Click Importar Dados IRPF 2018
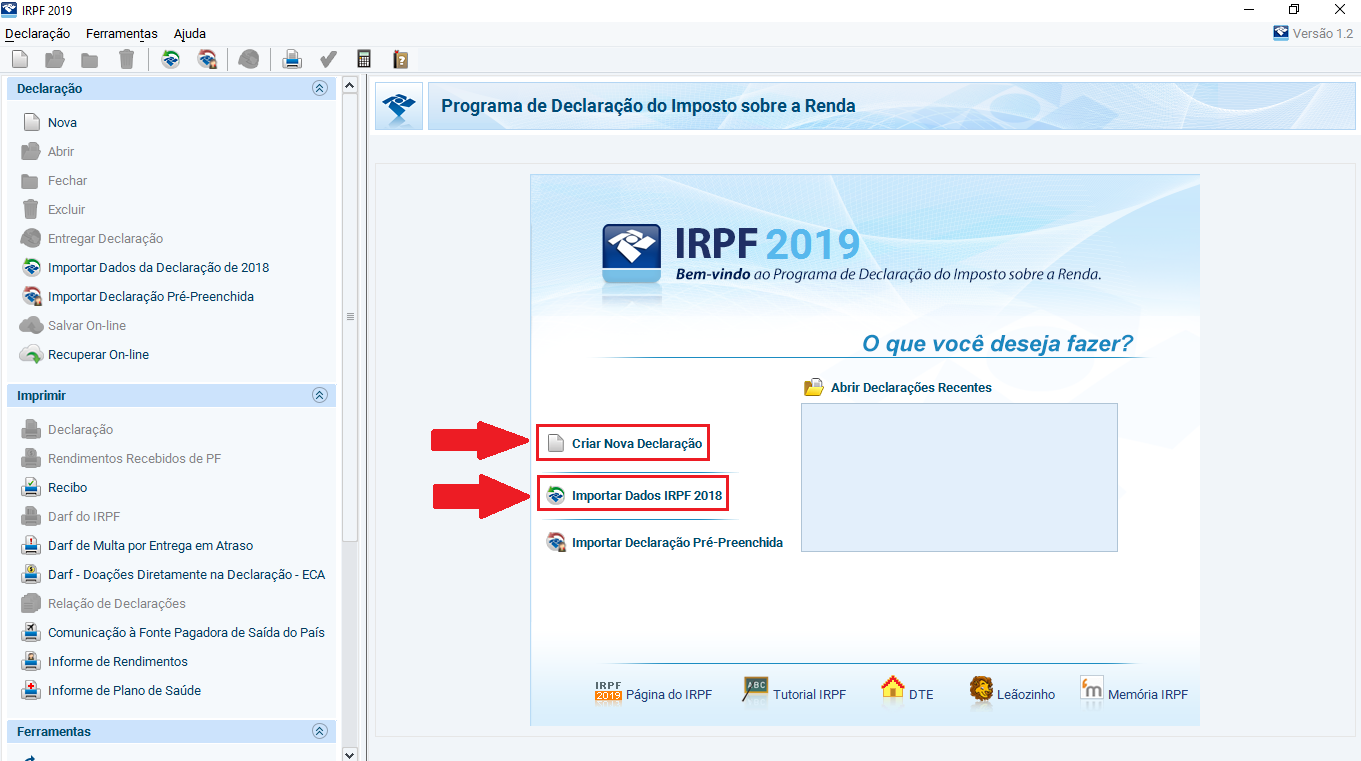The width and height of the screenshot is (1361, 761). coord(645,495)
